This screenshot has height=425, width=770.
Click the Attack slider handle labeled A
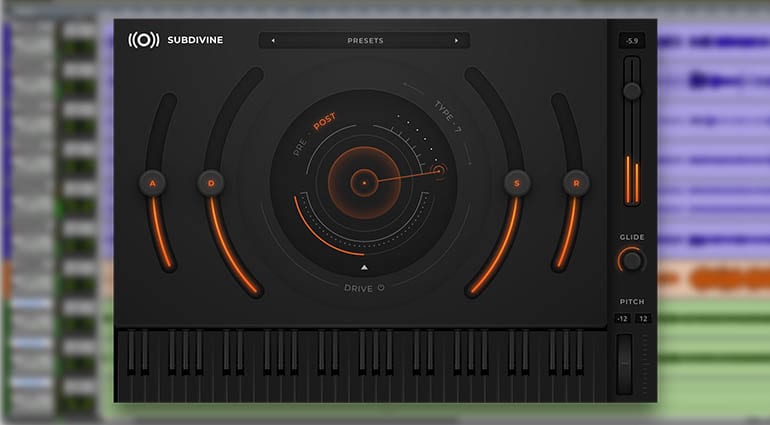point(152,184)
